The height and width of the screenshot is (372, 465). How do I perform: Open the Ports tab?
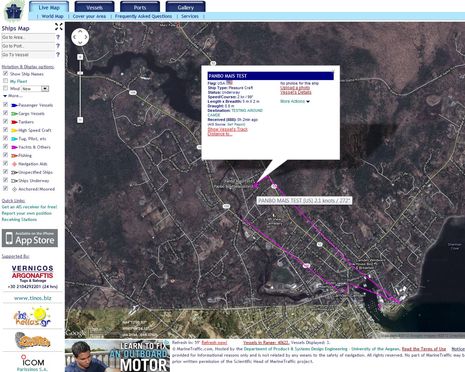tap(140, 7)
